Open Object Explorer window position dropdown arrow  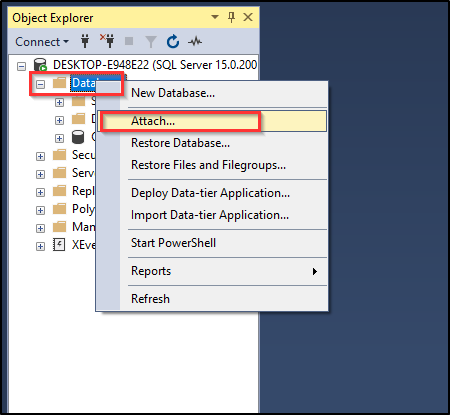[215, 17]
